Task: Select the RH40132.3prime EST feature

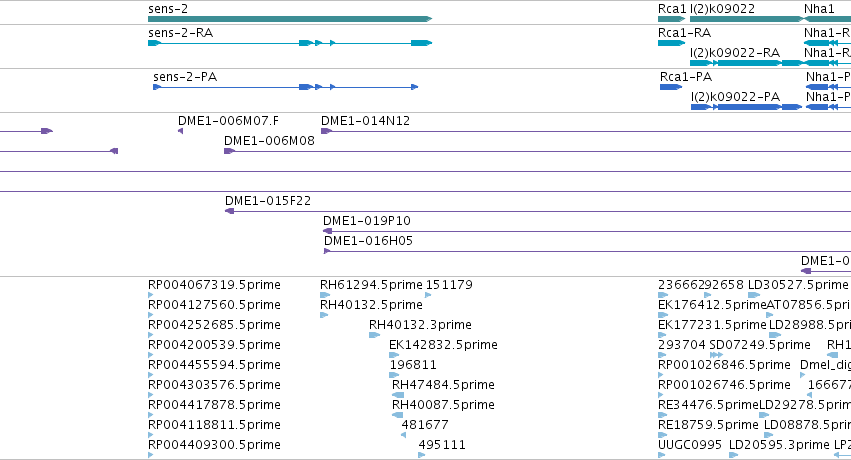Action: (x=374, y=335)
